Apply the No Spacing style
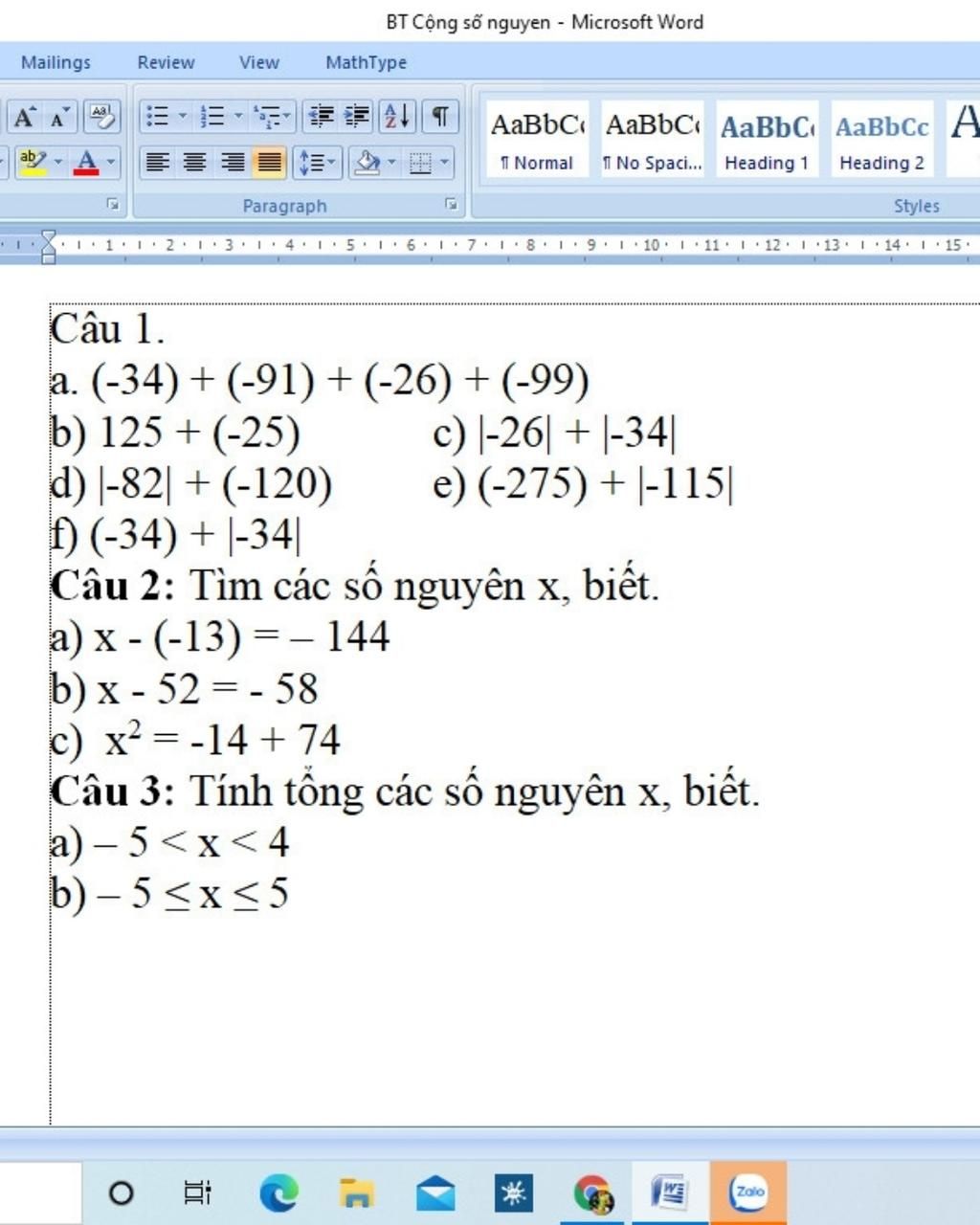This screenshot has width=980, height=1225. (x=653, y=140)
